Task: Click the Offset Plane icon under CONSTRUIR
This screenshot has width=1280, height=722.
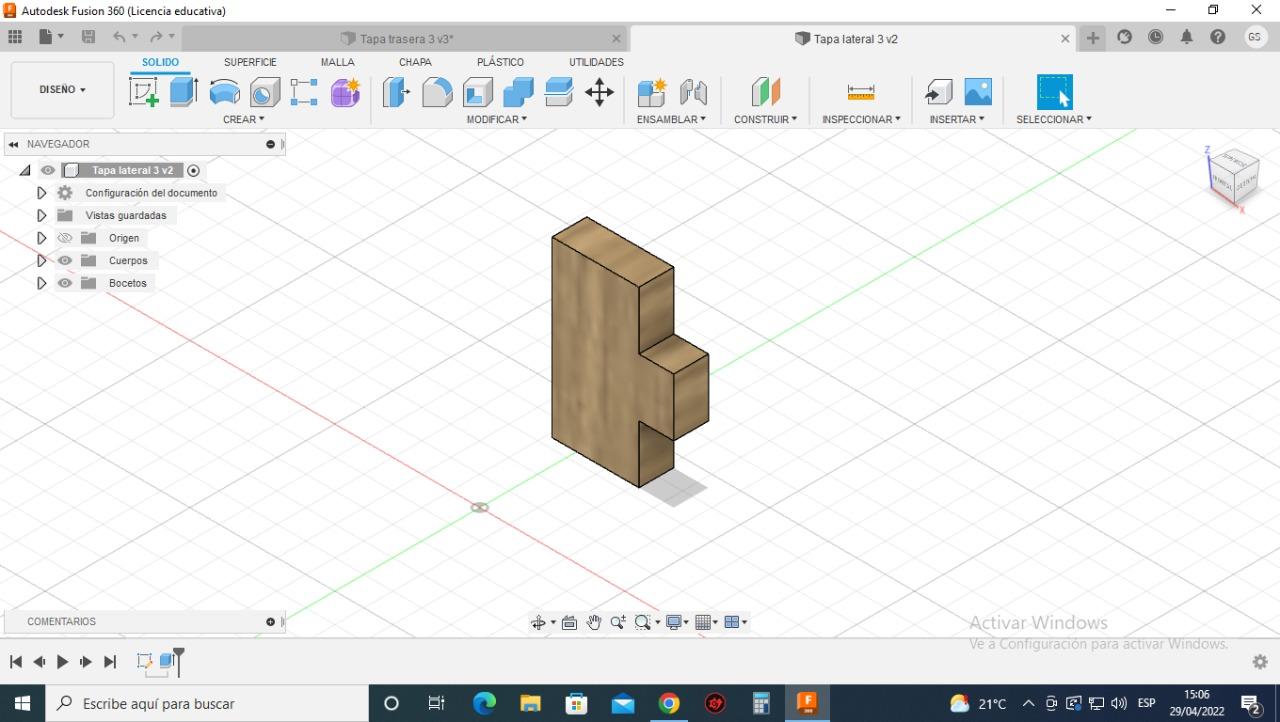Action: [765, 92]
